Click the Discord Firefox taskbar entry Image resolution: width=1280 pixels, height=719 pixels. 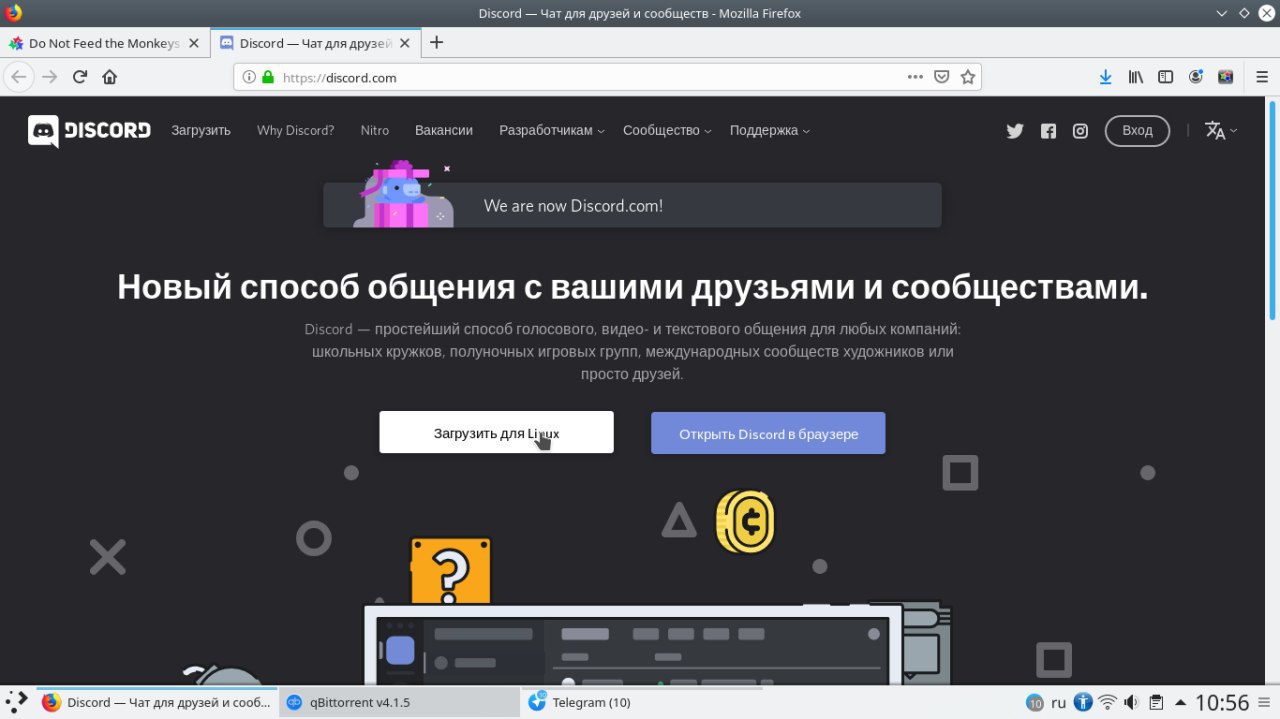157,702
